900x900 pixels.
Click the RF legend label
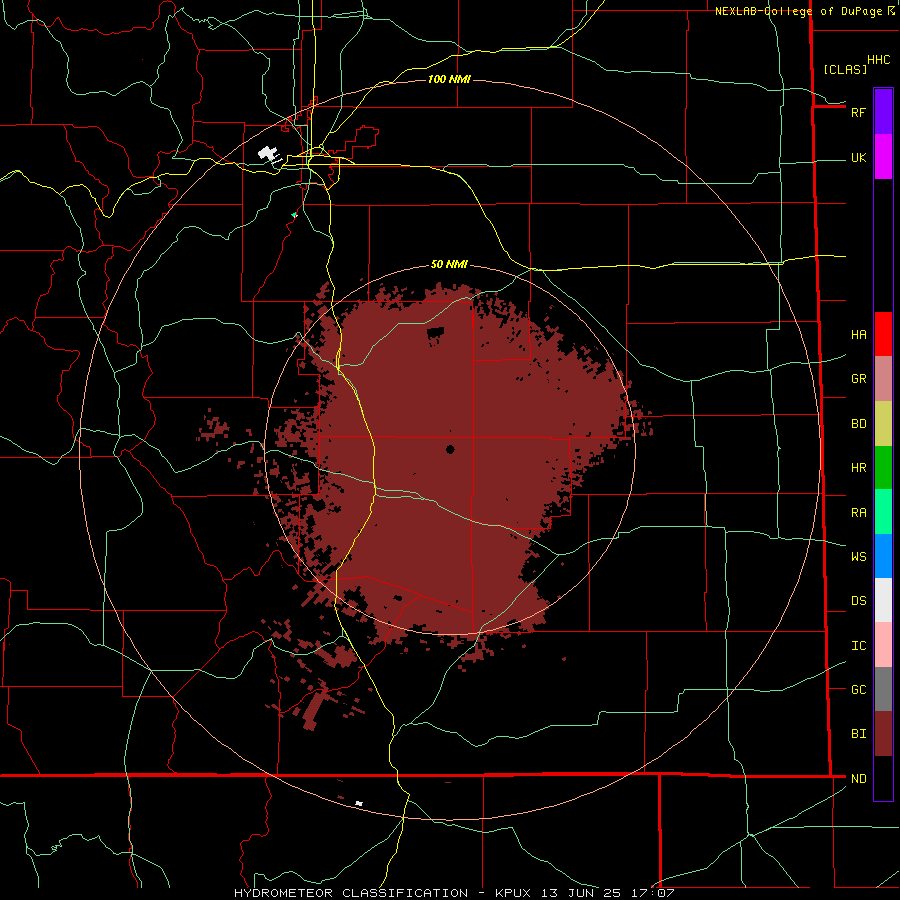858,112
